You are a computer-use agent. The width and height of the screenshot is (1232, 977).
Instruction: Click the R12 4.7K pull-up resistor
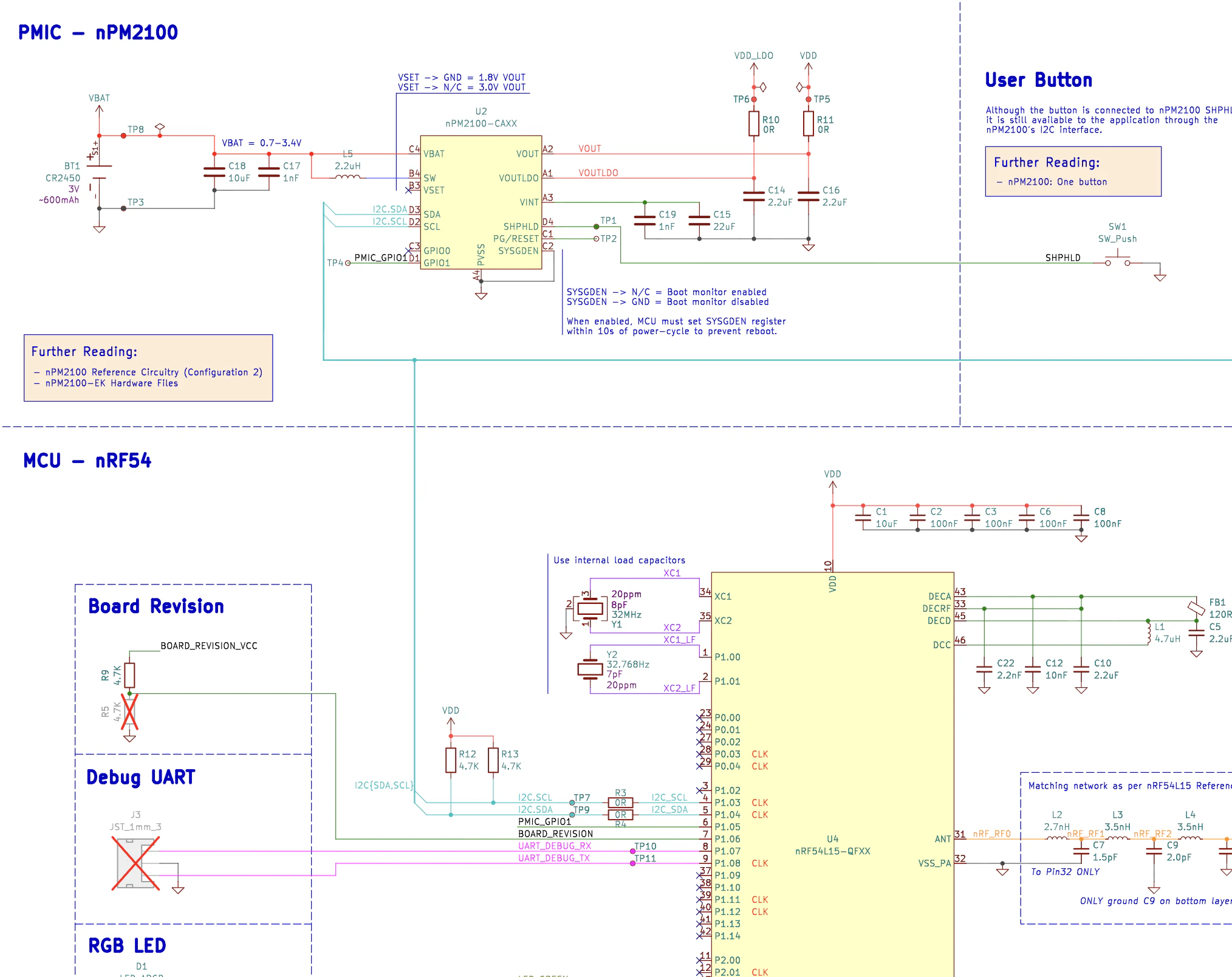(x=451, y=760)
